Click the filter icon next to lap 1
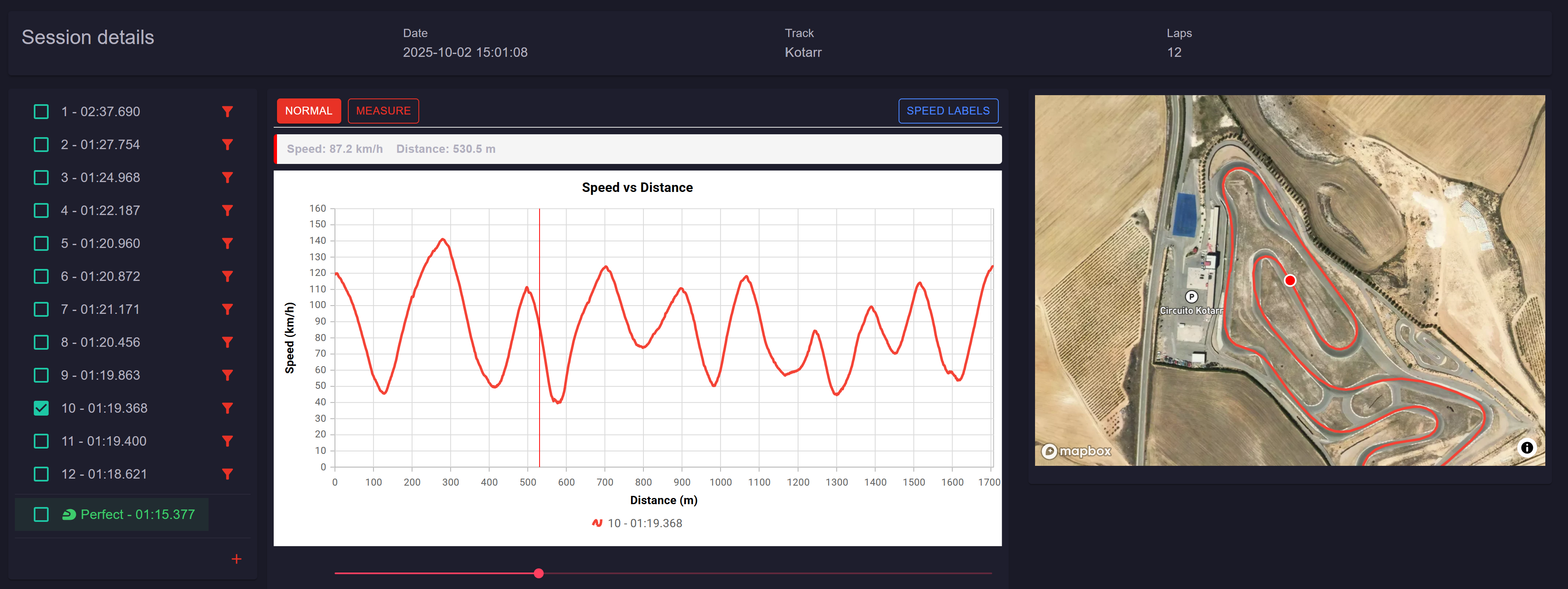Image resolution: width=1568 pixels, height=589 pixels. [x=227, y=111]
